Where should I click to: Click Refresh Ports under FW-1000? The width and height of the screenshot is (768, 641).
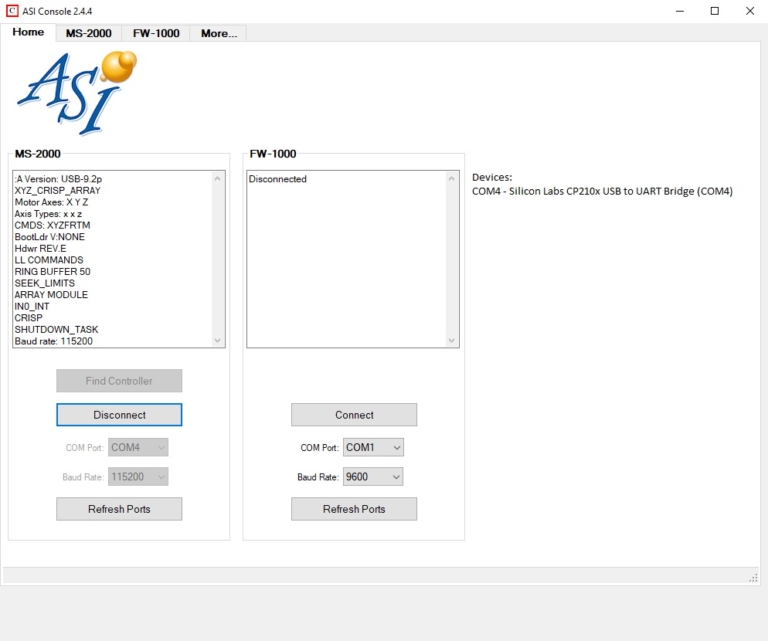click(354, 509)
